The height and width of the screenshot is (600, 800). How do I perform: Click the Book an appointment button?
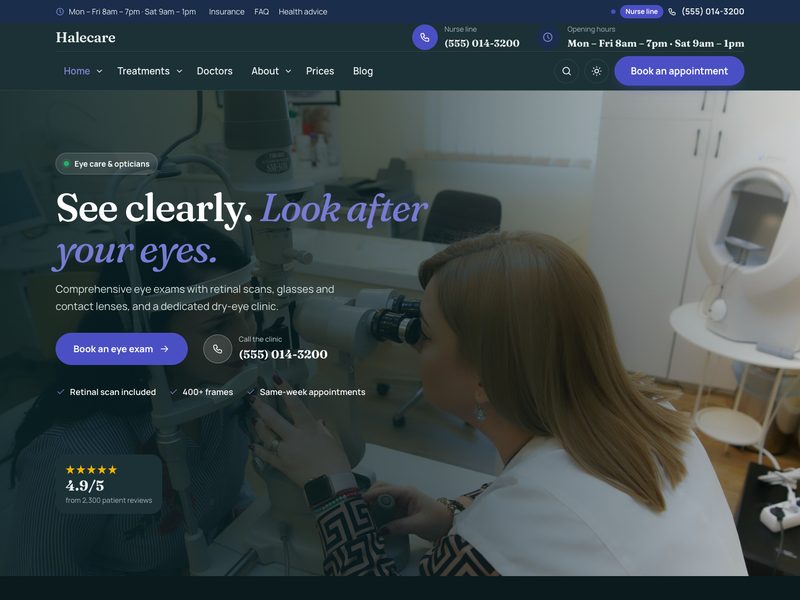tap(679, 71)
